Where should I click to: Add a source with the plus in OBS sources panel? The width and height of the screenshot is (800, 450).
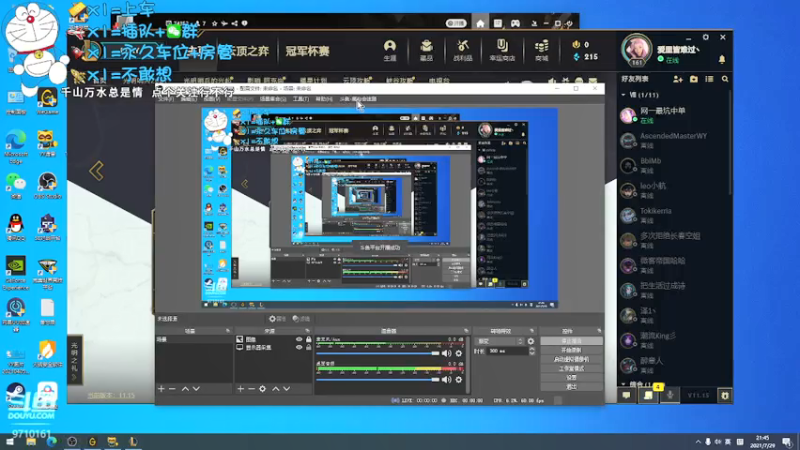[x=240, y=389]
